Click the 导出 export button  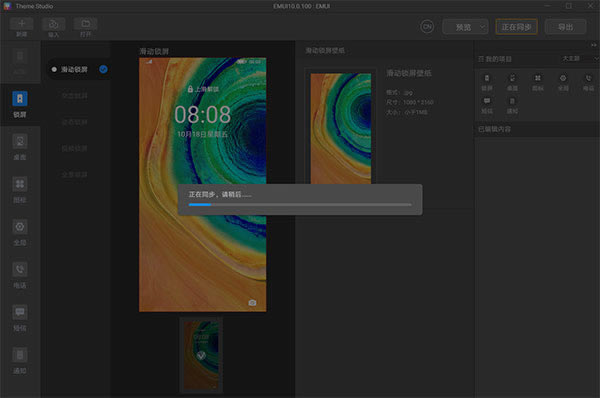tap(566, 27)
